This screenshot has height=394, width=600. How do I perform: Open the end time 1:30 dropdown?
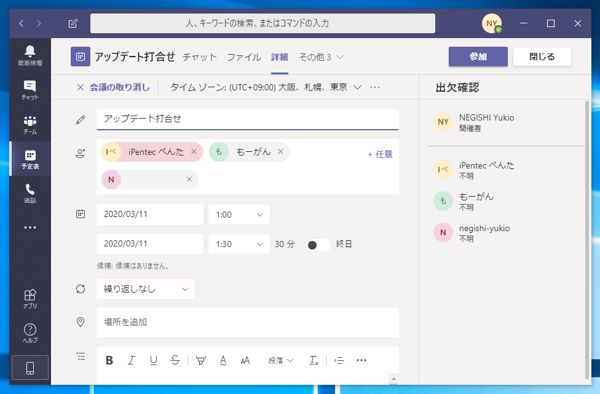coord(239,244)
